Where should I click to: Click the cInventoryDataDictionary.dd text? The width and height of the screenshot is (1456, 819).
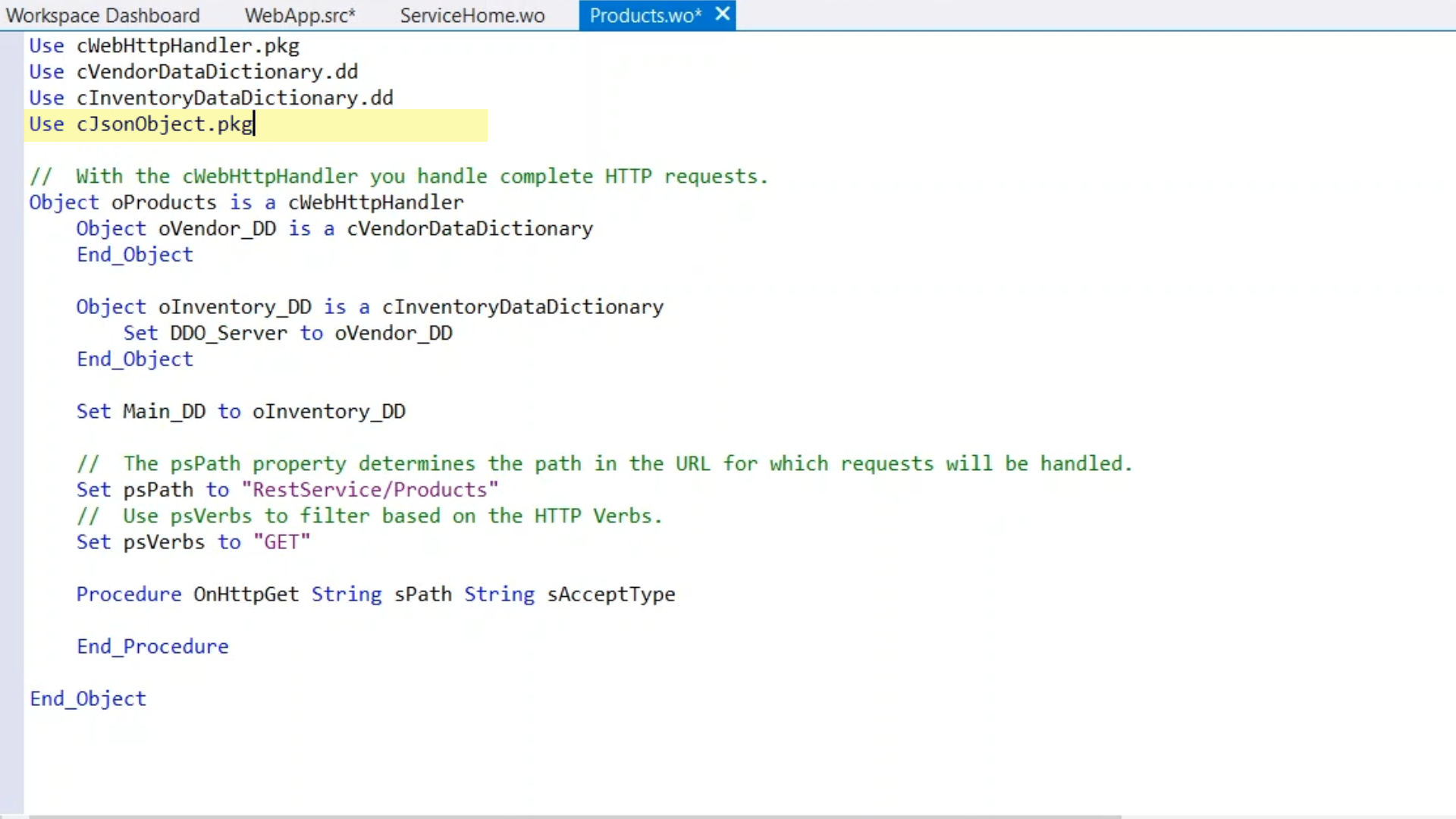pos(234,99)
